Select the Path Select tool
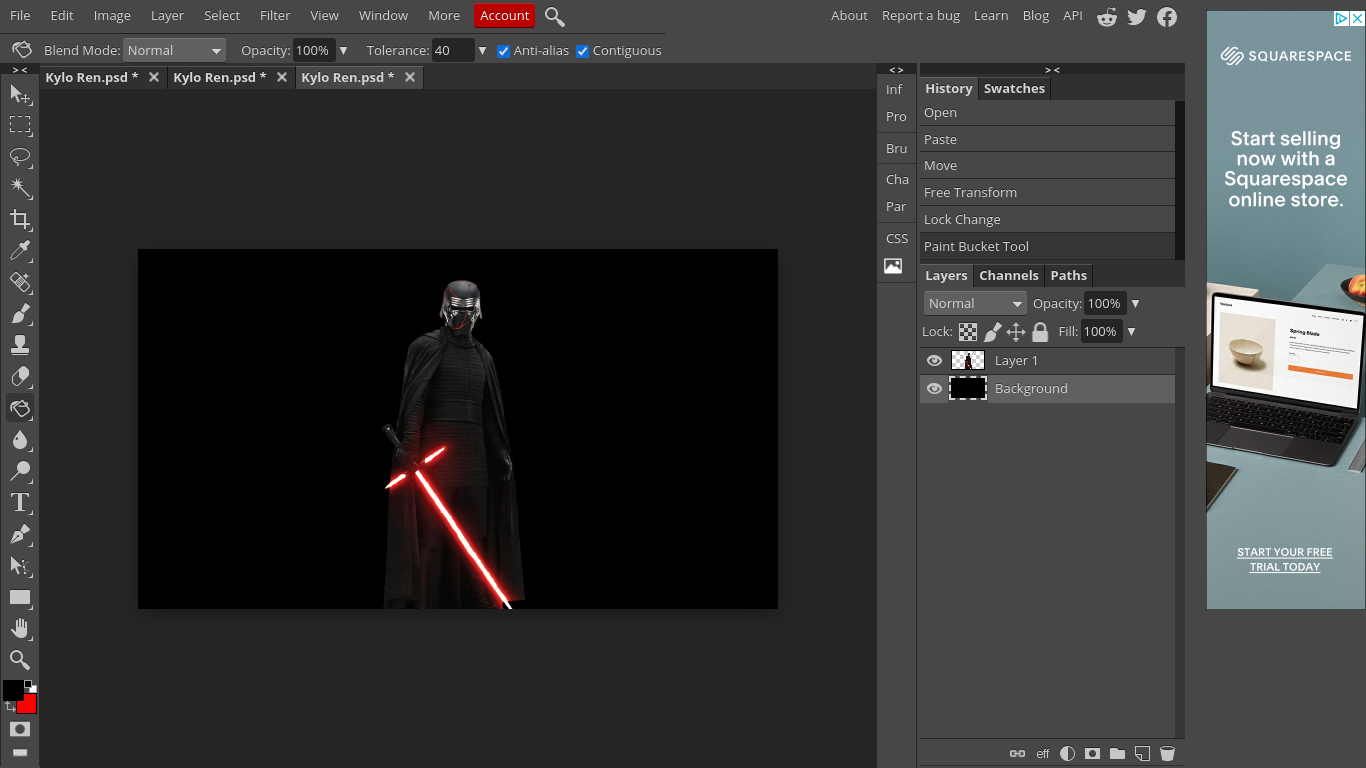This screenshot has width=1366, height=768. (x=19, y=566)
